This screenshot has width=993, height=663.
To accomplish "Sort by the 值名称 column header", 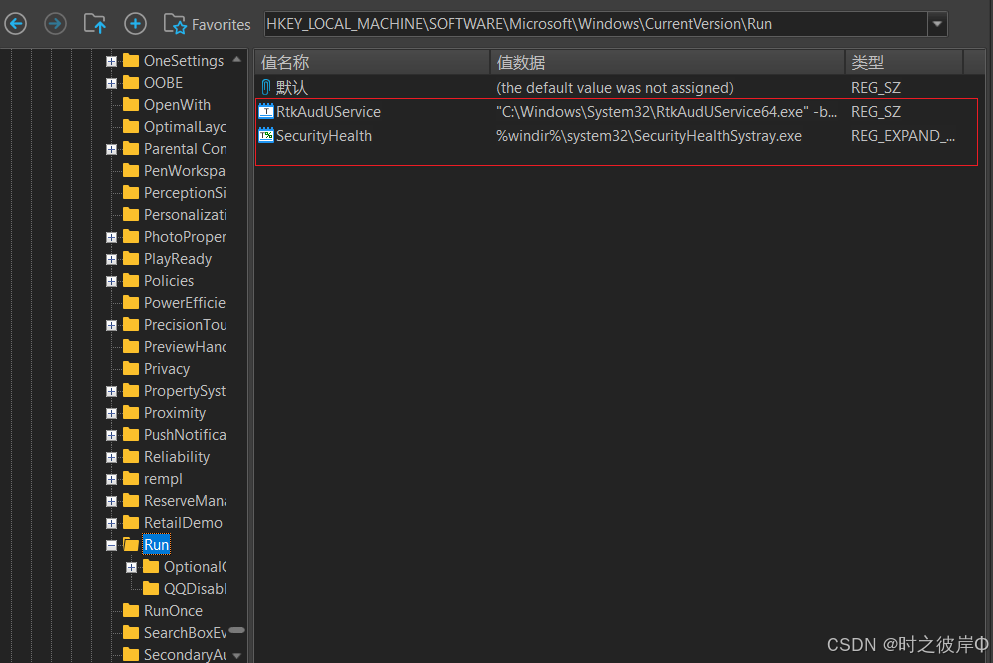I will point(372,62).
